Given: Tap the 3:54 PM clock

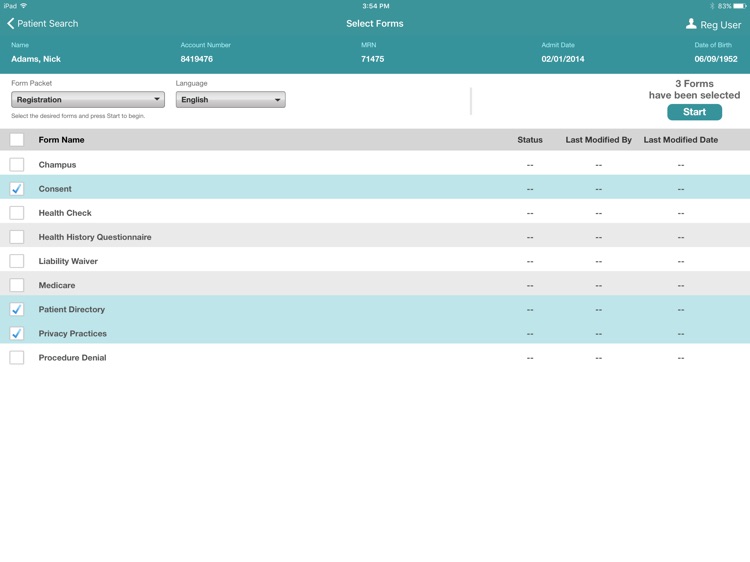Looking at the screenshot, I should (x=376, y=6).
